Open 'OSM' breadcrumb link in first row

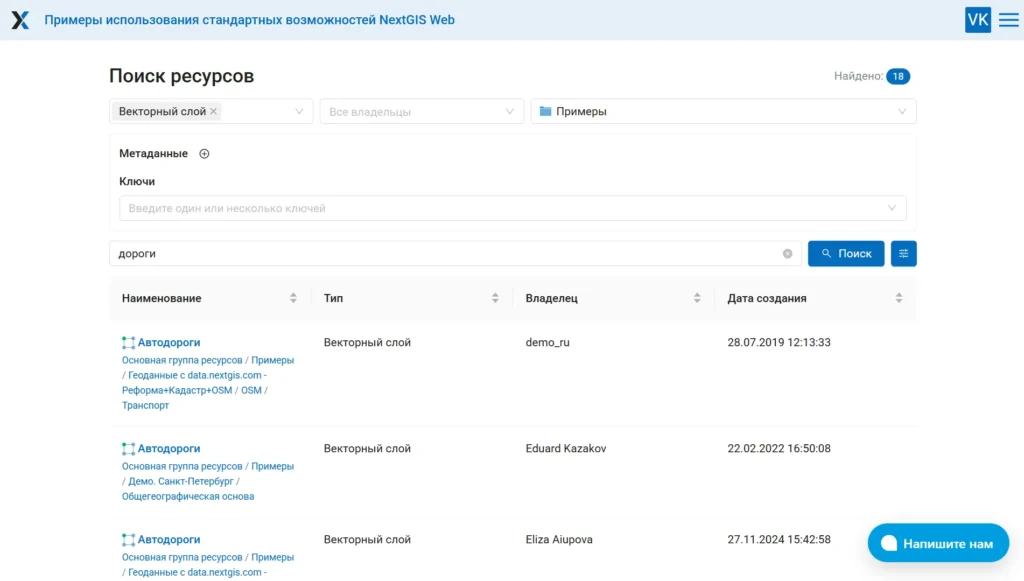coord(251,390)
